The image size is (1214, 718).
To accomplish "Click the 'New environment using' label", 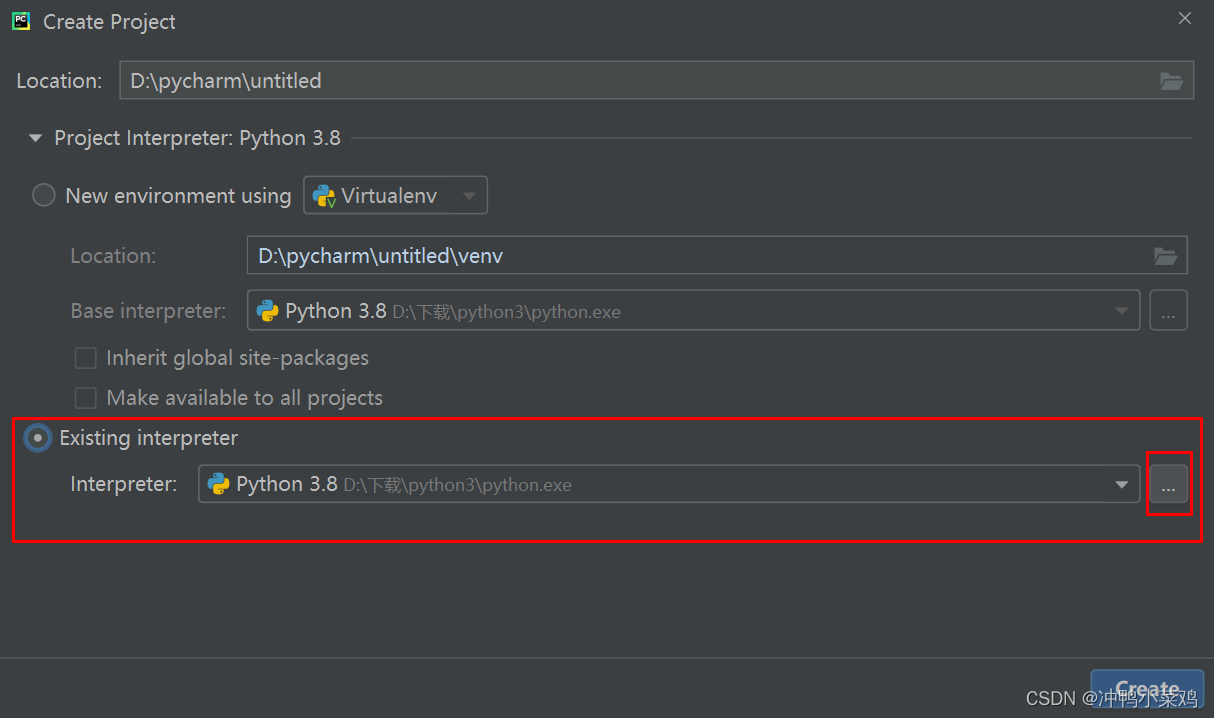I will tap(178, 196).
